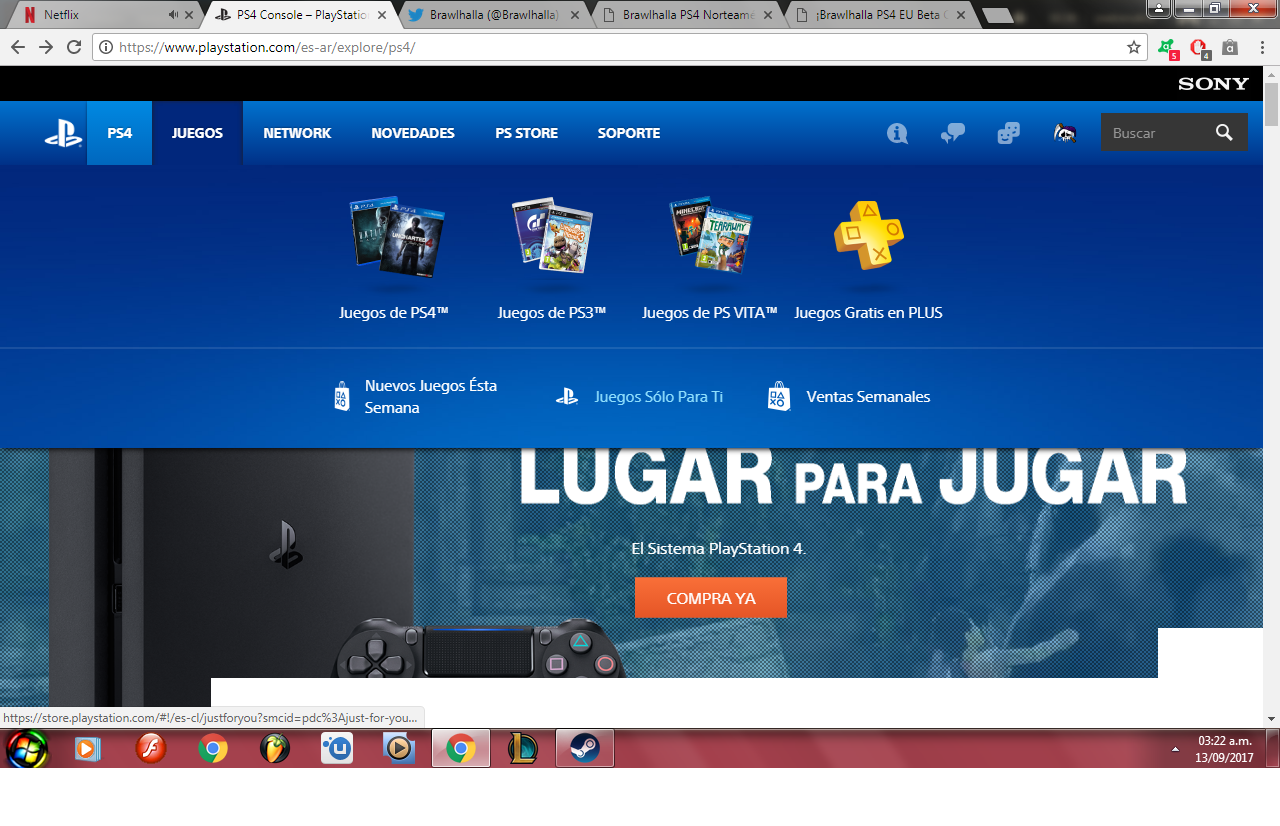
Task: Go forward with the browser forward arrow
Action: click(x=46, y=47)
